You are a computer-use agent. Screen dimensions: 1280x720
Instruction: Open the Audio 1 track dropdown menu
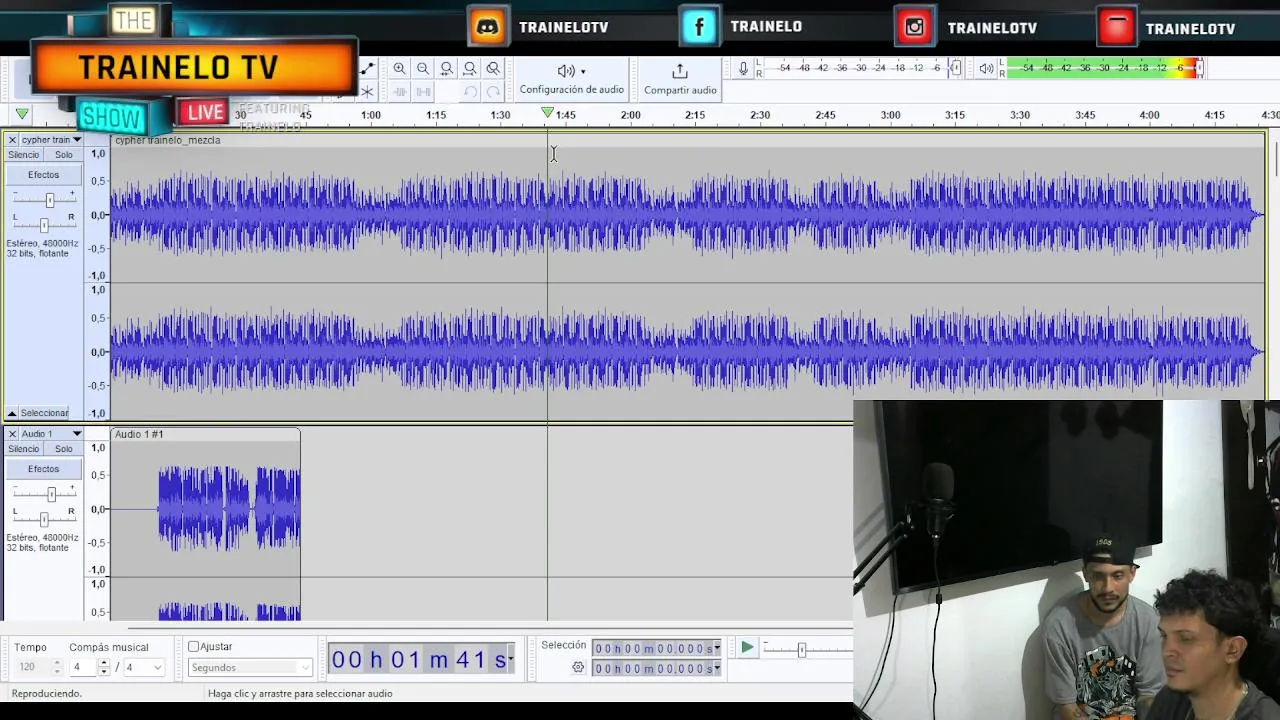(x=76, y=434)
